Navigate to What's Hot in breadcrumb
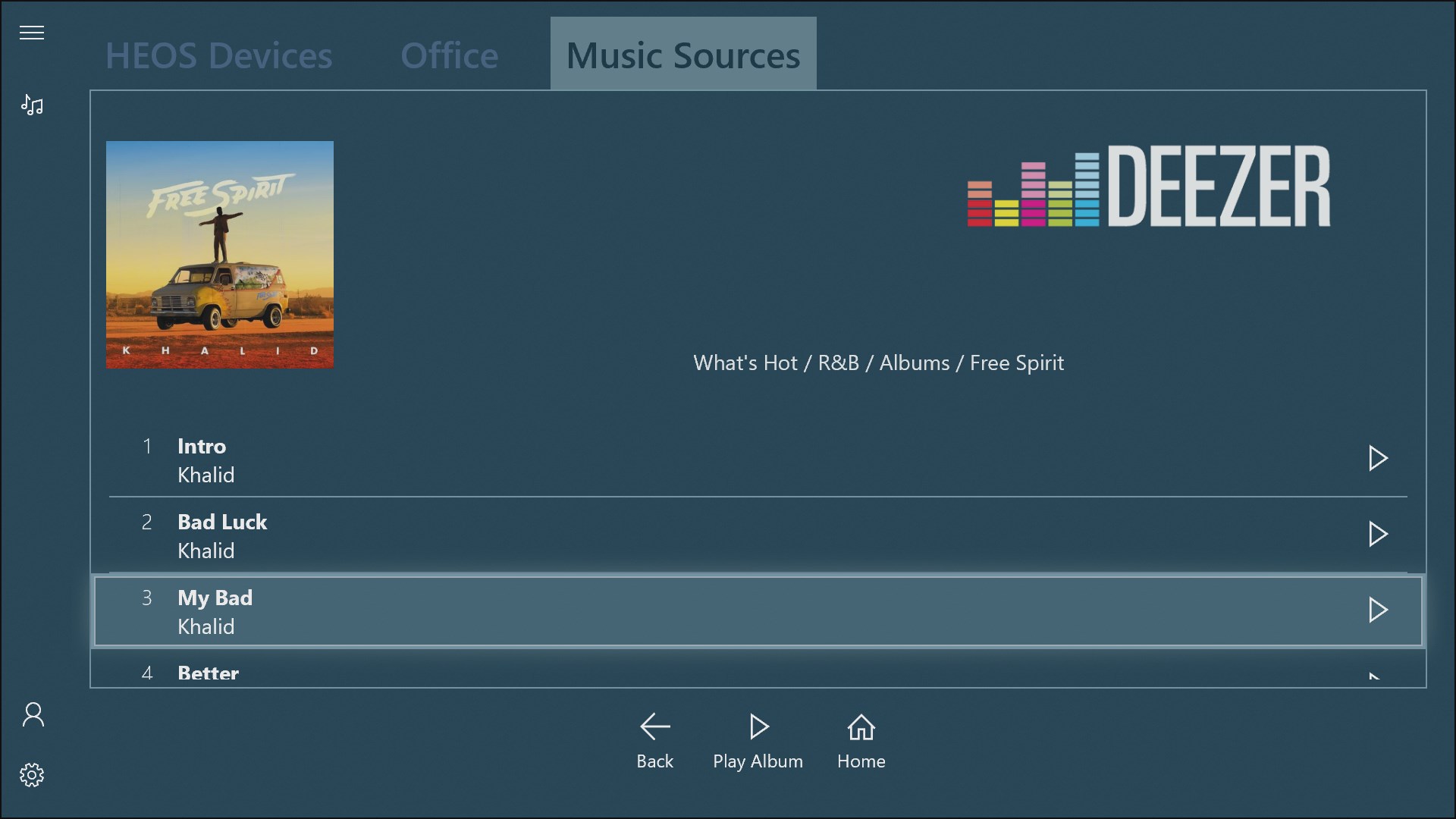The image size is (1456, 819). pyautogui.click(x=745, y=362)
